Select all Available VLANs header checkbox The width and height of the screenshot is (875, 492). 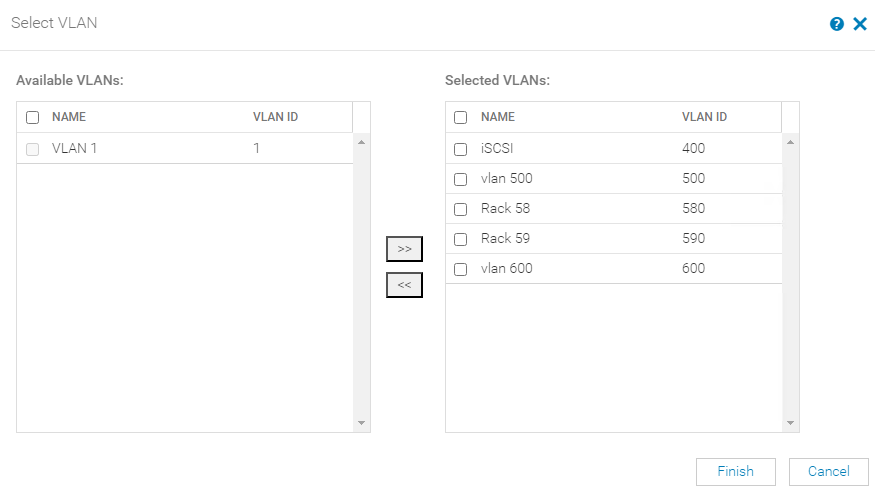[x=32, y=117]
